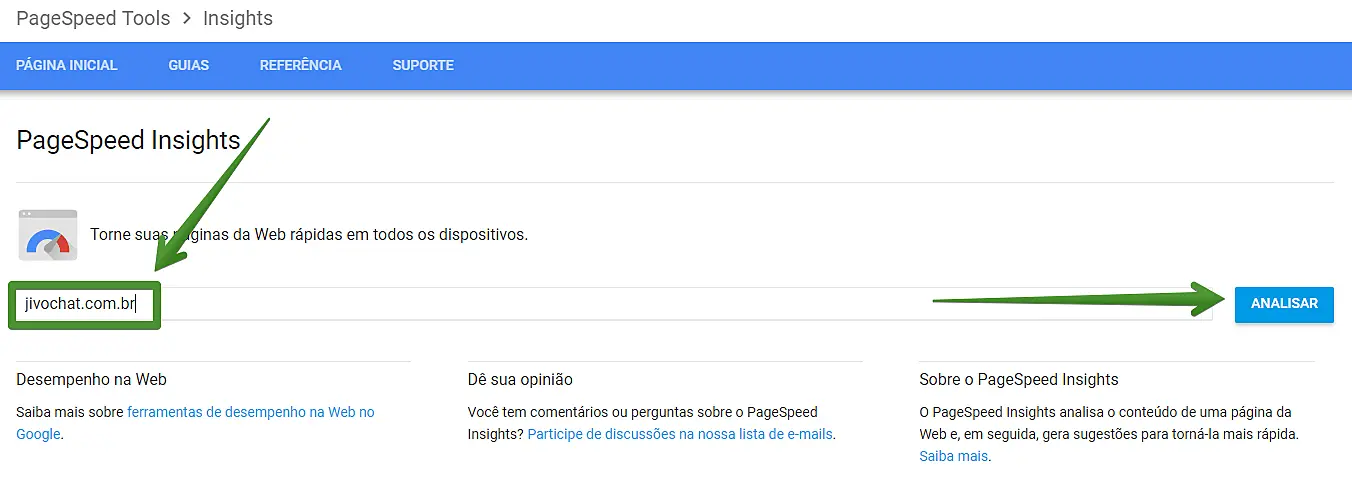This screenshot has height=494, width=1352.
Task: Open the Suporte tab
Action: pyautogui.click(x=423, y=65)
